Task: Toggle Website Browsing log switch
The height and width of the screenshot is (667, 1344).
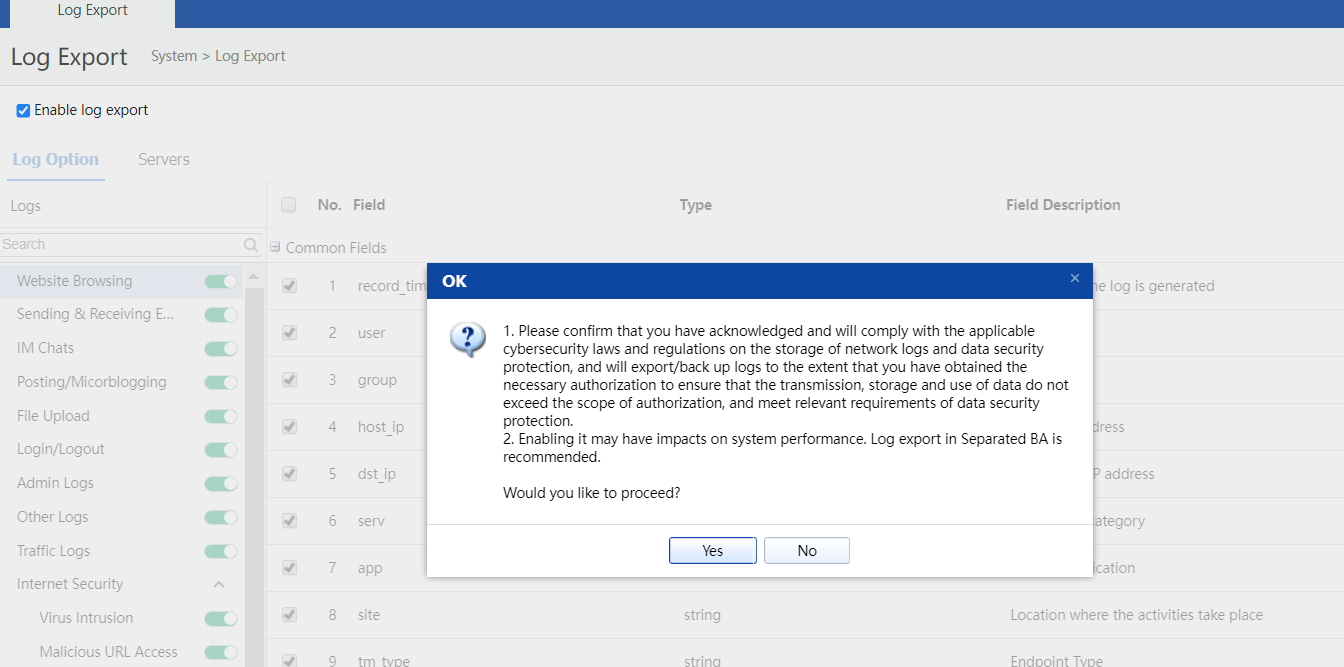Action: pyautogui.click(x=221, y=281)
